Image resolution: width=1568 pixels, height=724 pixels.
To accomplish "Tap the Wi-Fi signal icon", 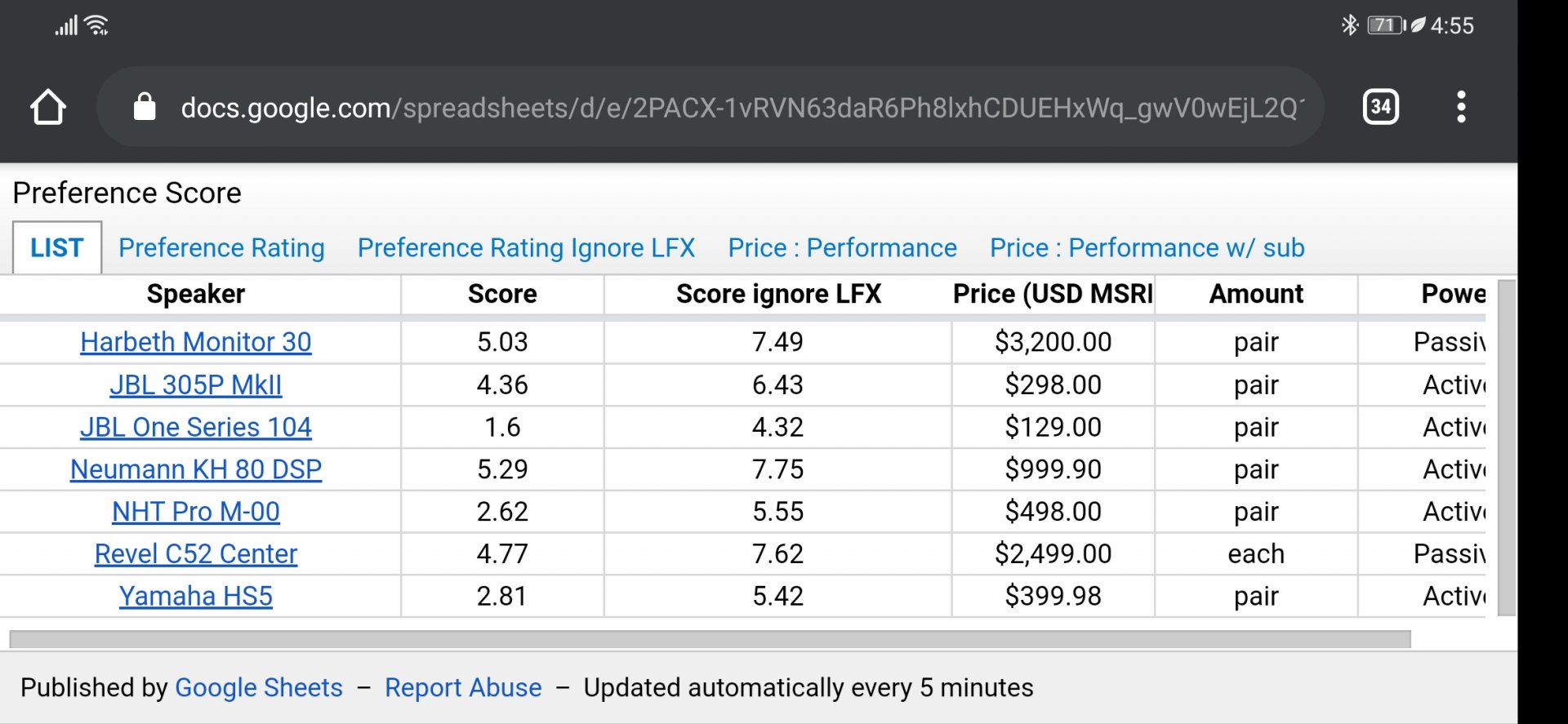I will (97, 25).
